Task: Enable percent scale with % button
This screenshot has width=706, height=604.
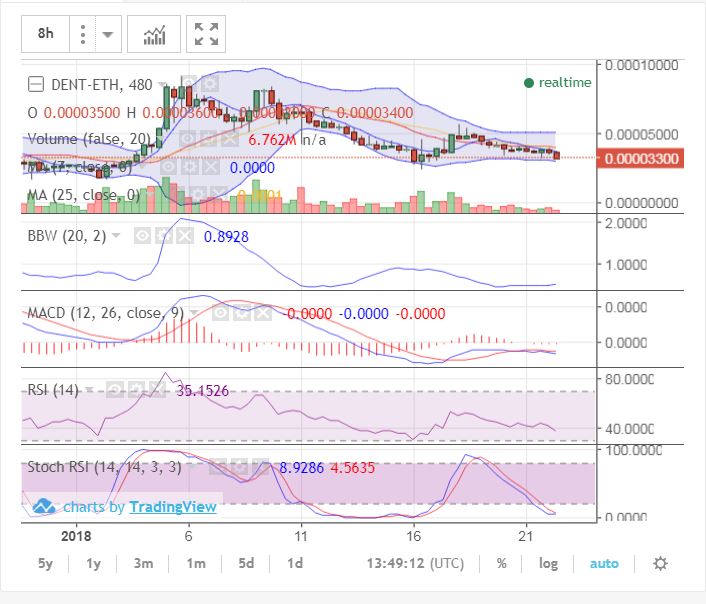Action: [501, 563]
